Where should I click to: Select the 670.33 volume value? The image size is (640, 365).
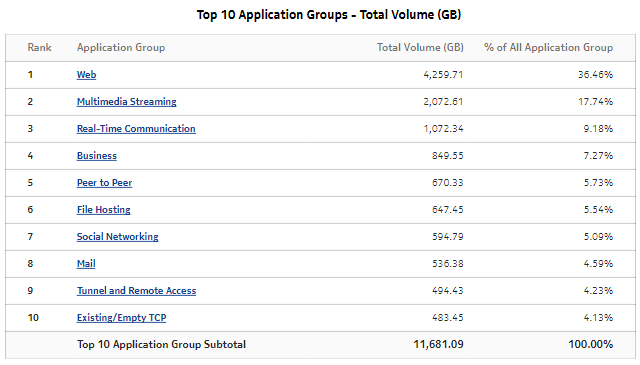(x=448, y=182)
